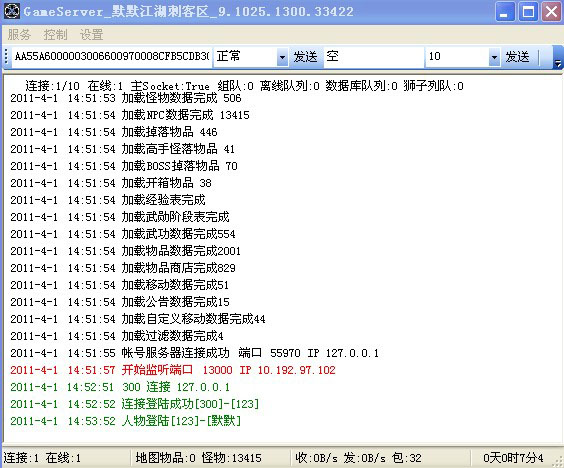Click the first 发送 button beside 正常
Image resolution: width=564 pixels, height=468 pixels.
[x=305, y=57]
